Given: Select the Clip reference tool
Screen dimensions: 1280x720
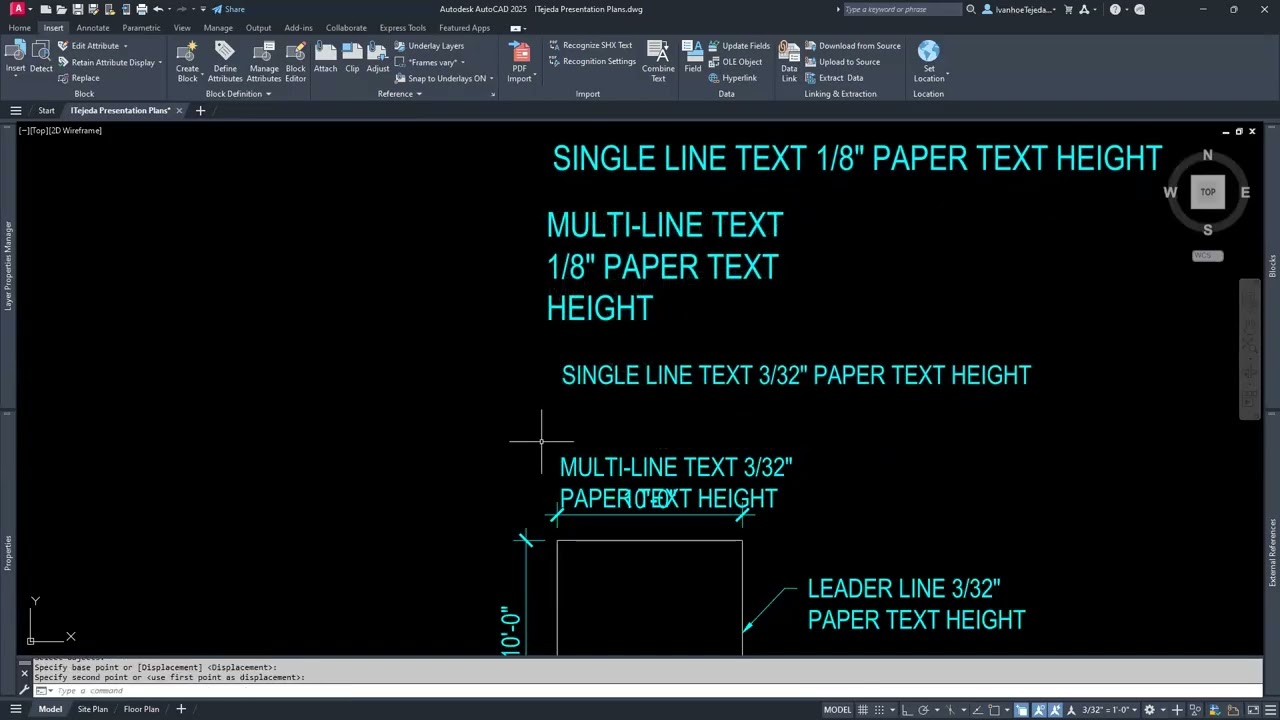Looking at the screenshot, I should [x=352, y=57].
